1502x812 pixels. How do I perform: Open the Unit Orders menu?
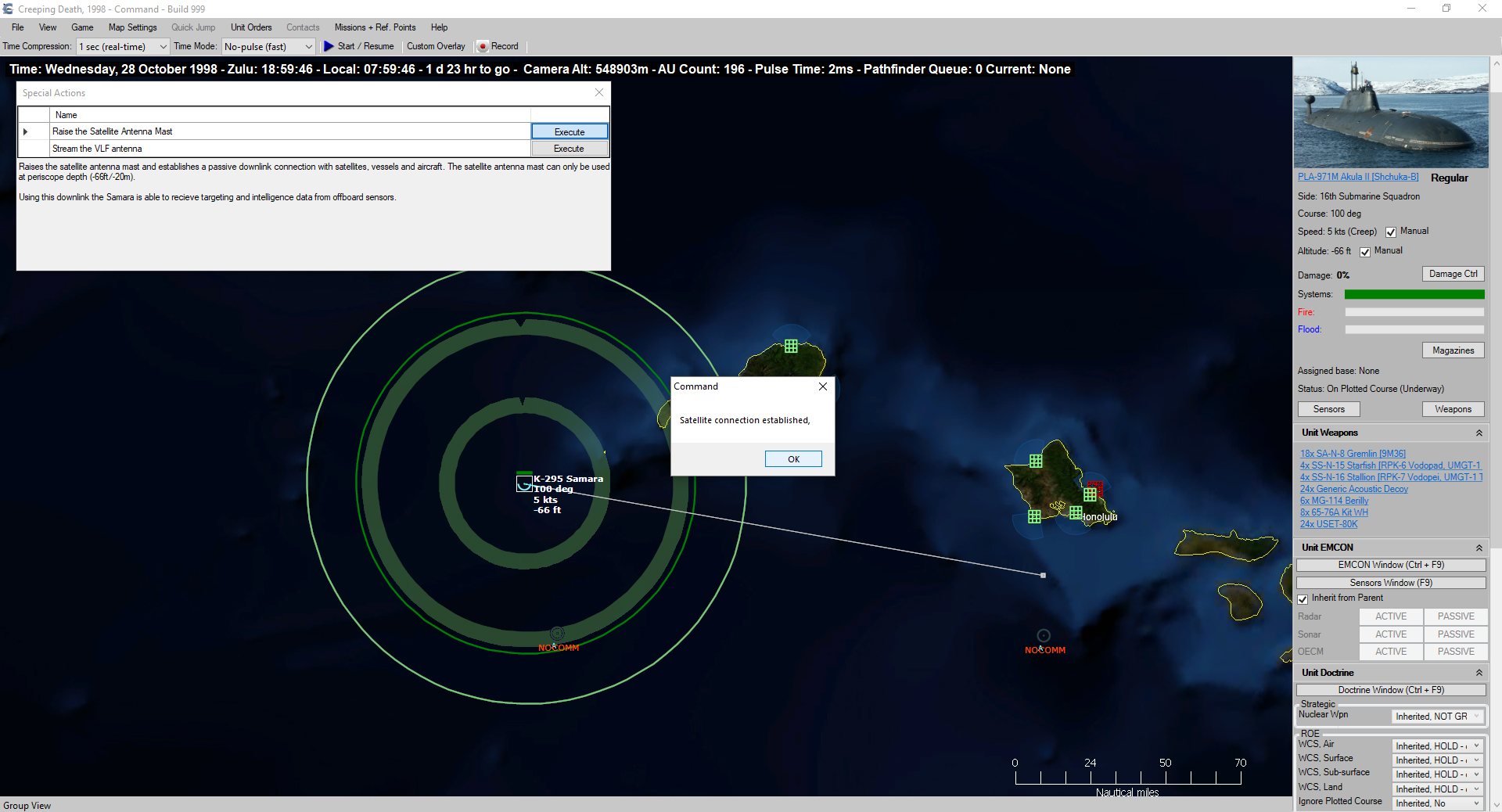pyautogui.click(x=250, y=27)
